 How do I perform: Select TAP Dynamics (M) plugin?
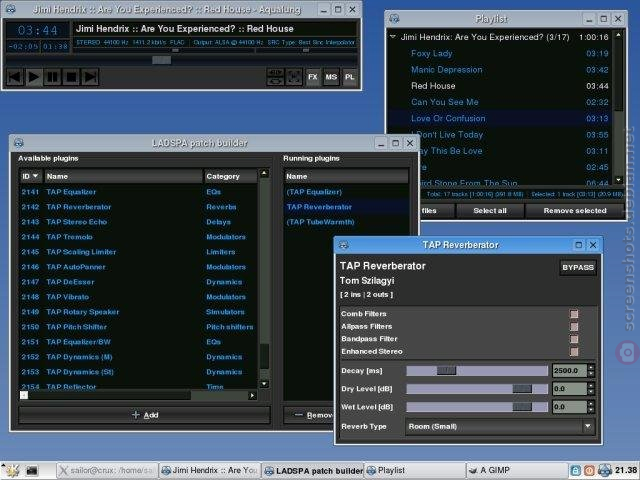tap(139, 357)
